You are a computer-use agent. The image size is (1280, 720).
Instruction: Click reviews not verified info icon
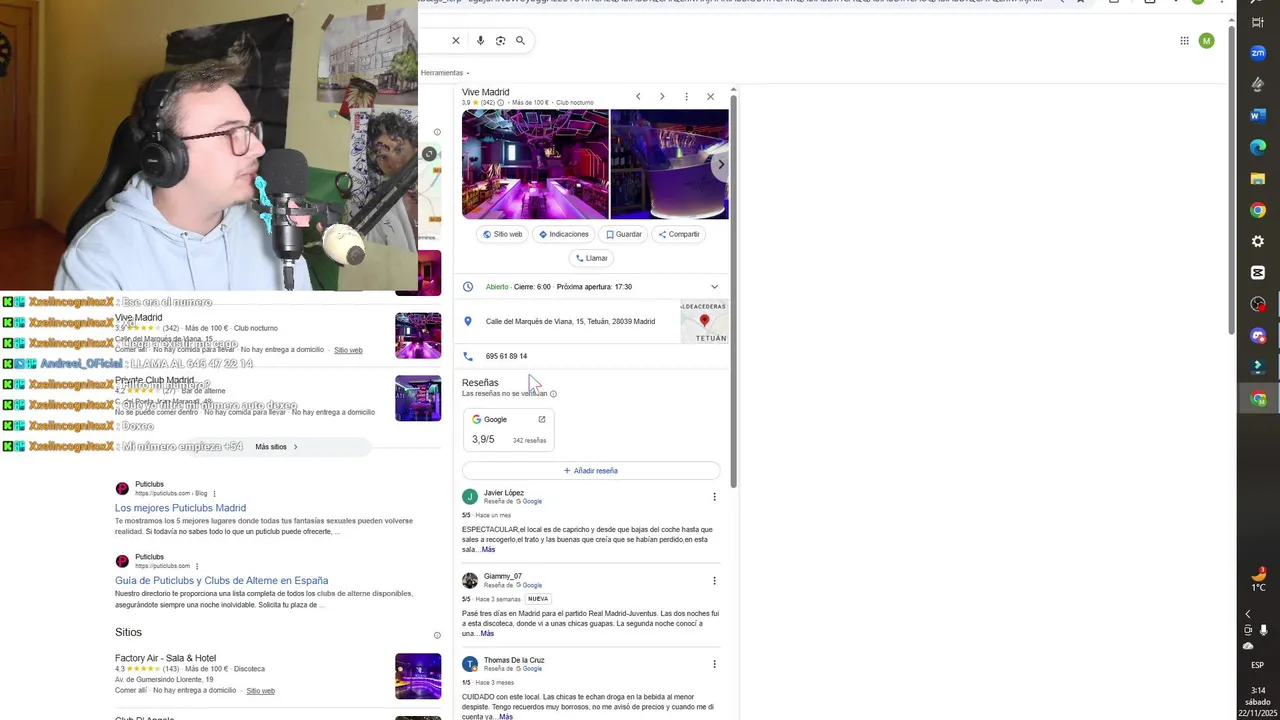(x=553, y=394)
